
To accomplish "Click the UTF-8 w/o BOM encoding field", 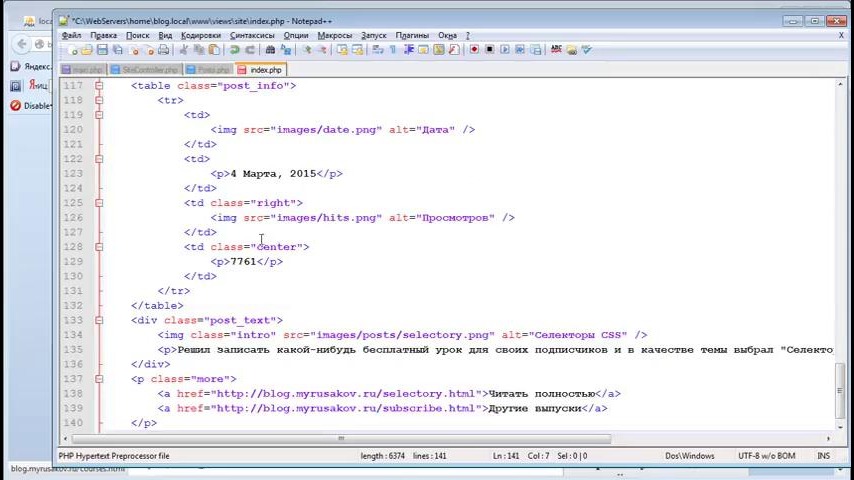I will tap(770, 456).
